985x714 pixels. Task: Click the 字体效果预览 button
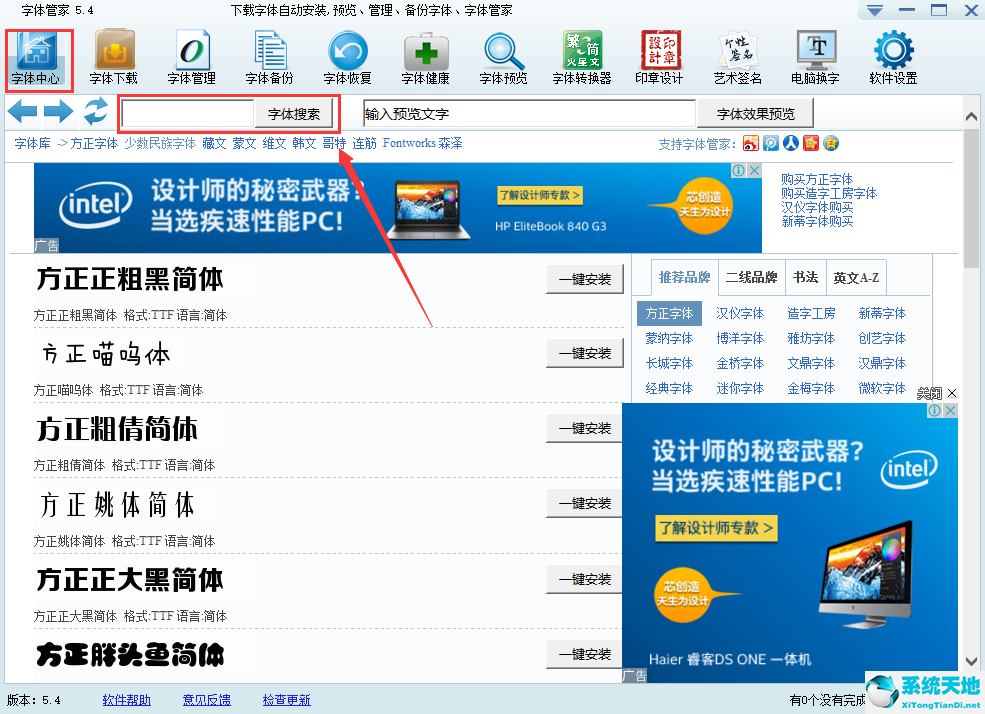(x=755, y=114)
